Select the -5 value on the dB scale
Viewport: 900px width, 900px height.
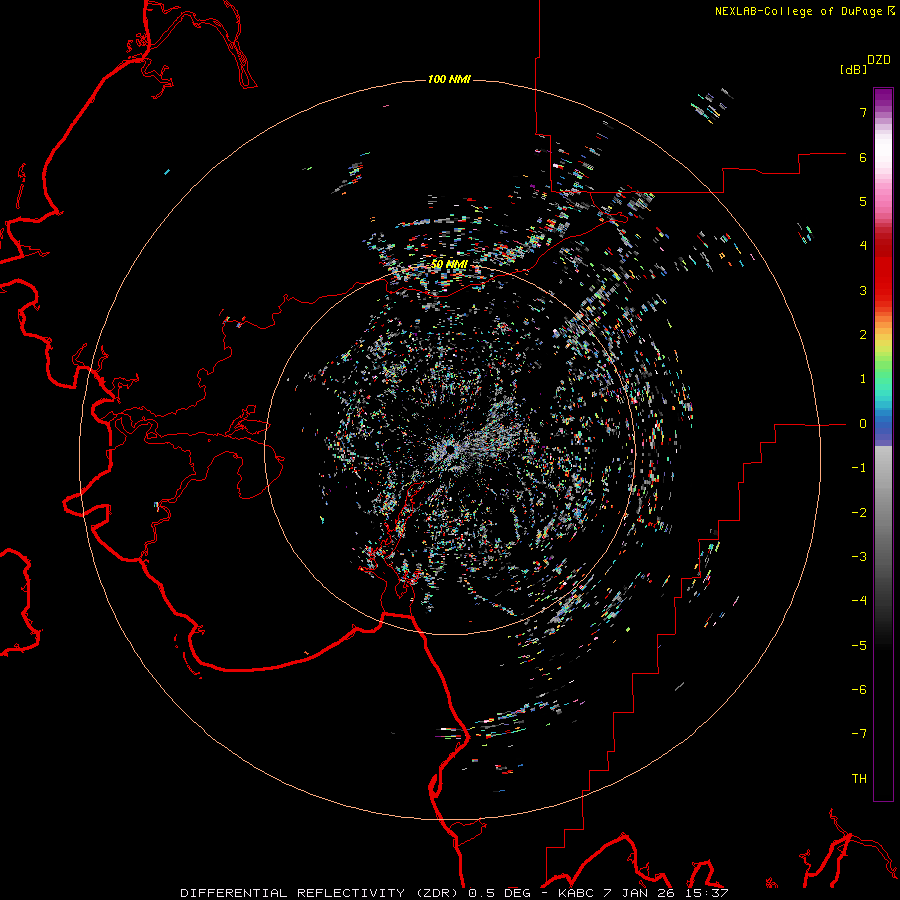point(859,646)
